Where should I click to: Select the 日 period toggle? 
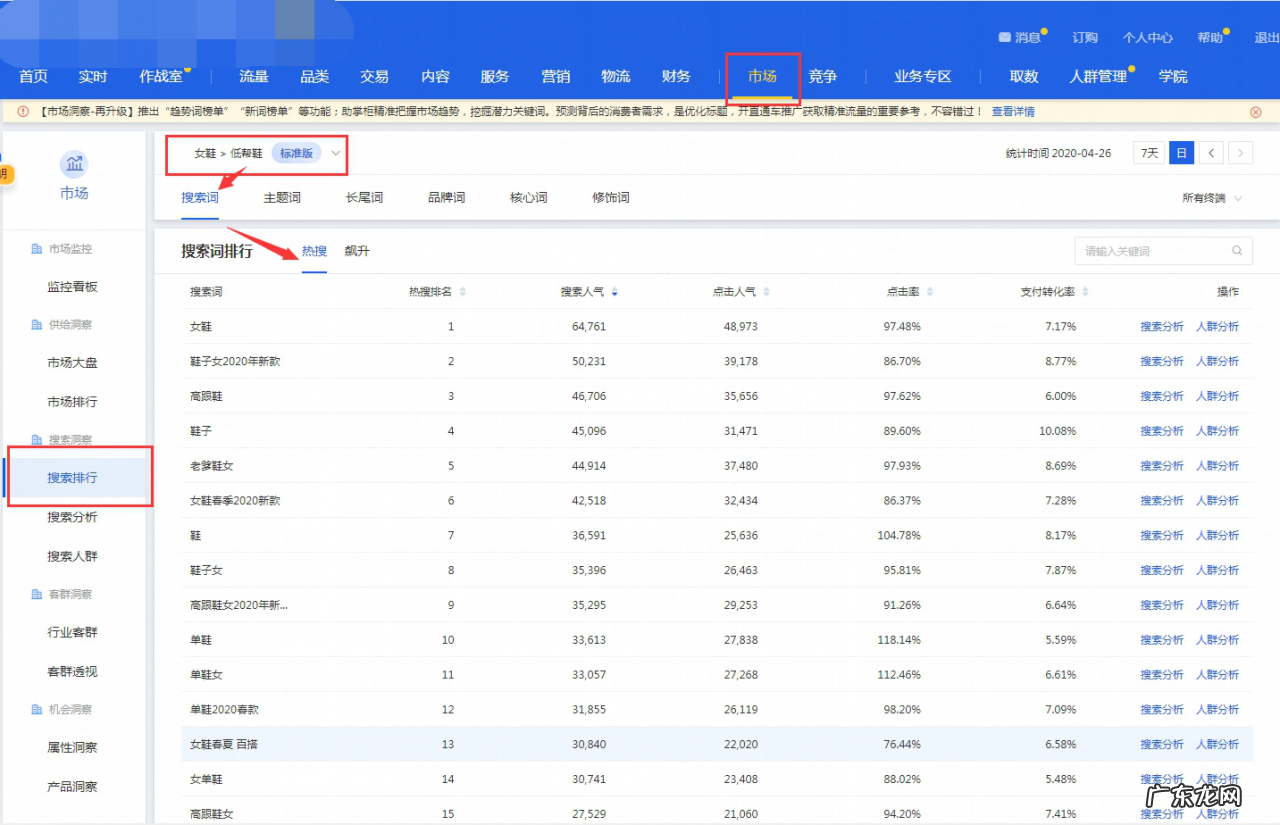1181,153
